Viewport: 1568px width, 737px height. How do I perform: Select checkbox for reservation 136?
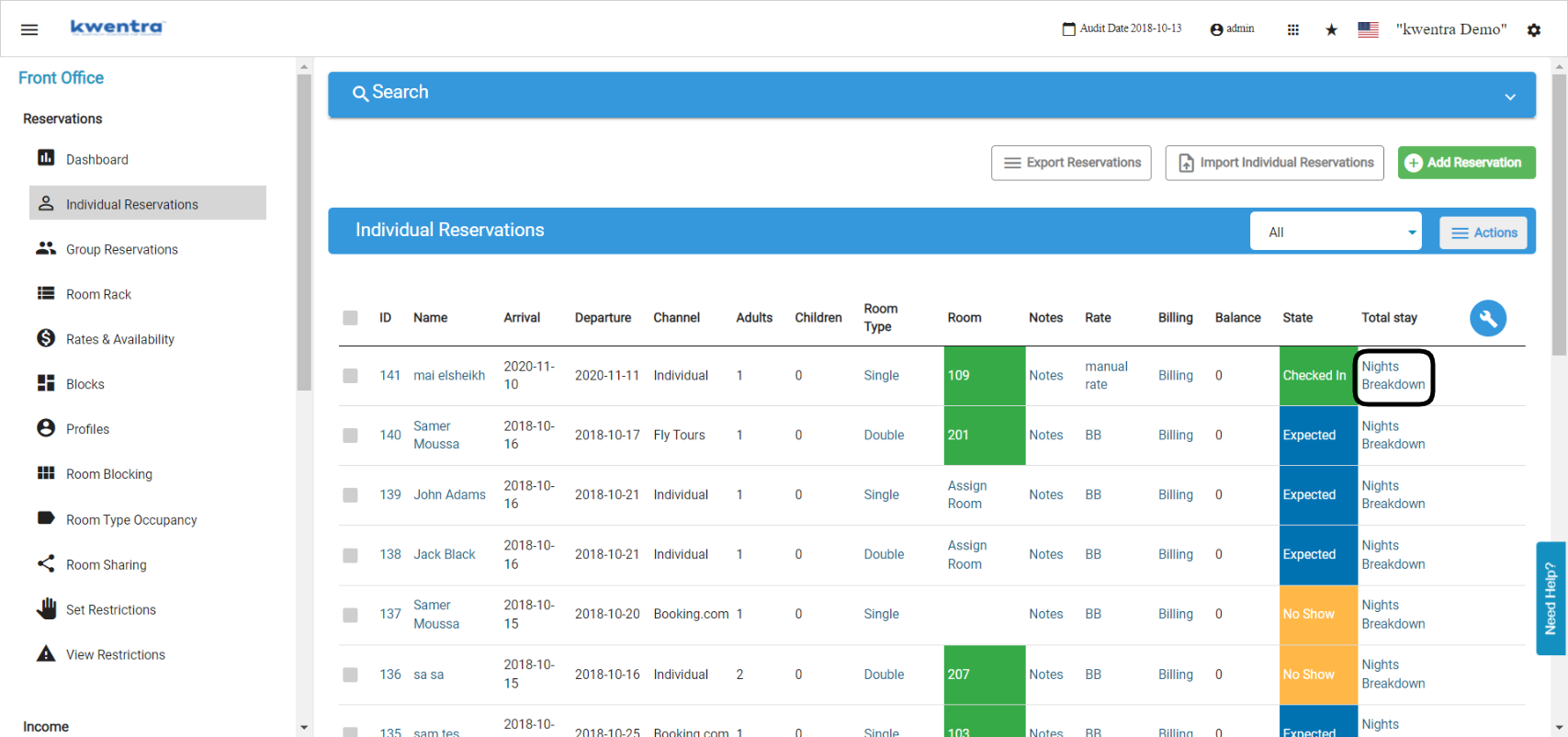350,675
